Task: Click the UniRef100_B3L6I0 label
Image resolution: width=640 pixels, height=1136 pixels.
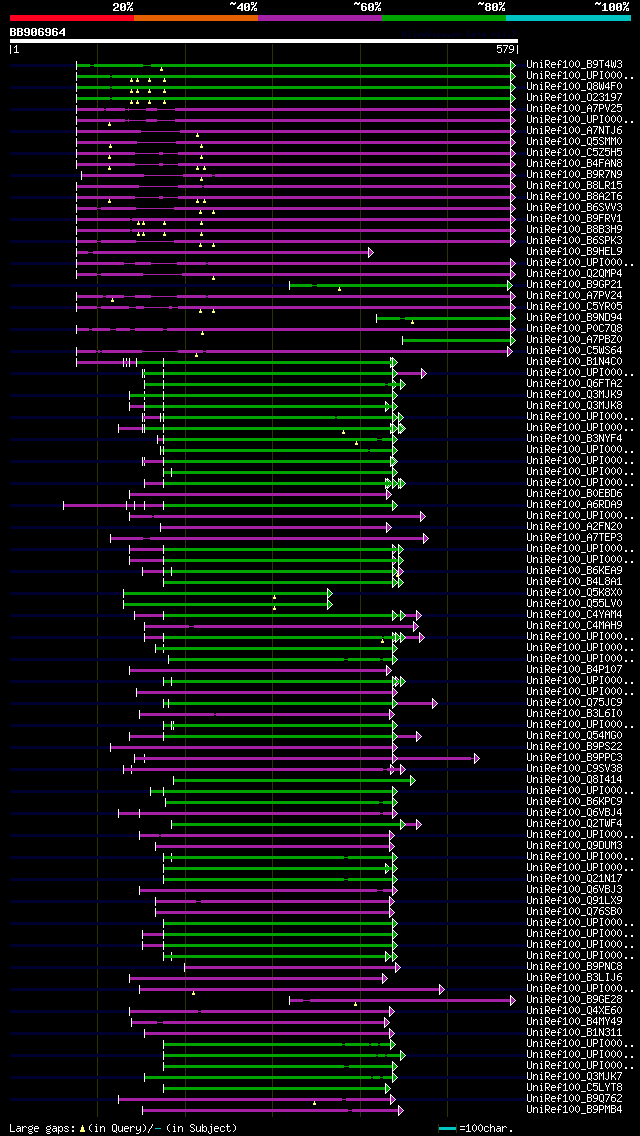Action: tap(575, 714)
